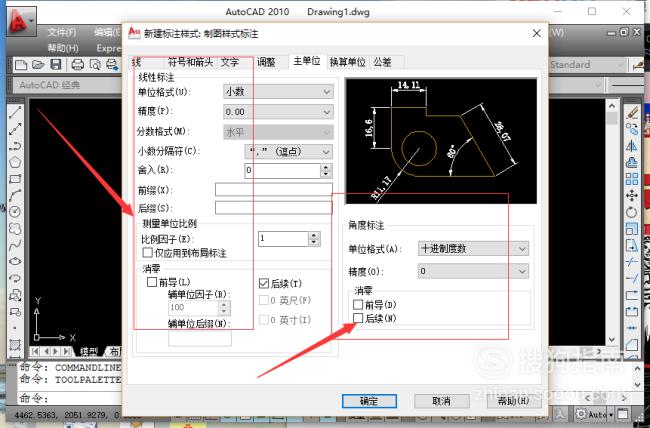Click the Plot Preview icon
This screenshot has height=428, width=650.
pos(95,65)
